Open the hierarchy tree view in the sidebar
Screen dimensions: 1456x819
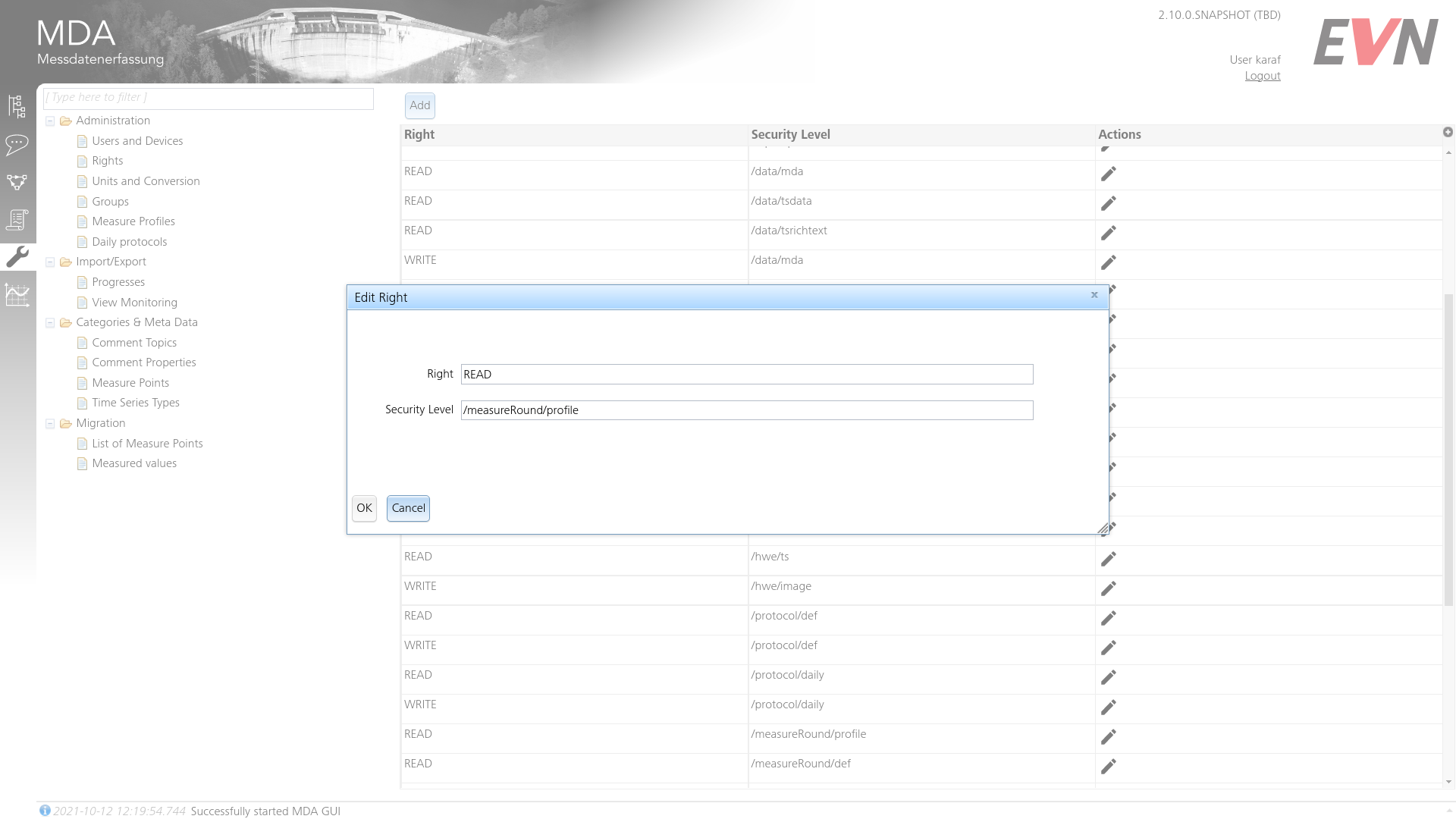(x=17, y=106)
